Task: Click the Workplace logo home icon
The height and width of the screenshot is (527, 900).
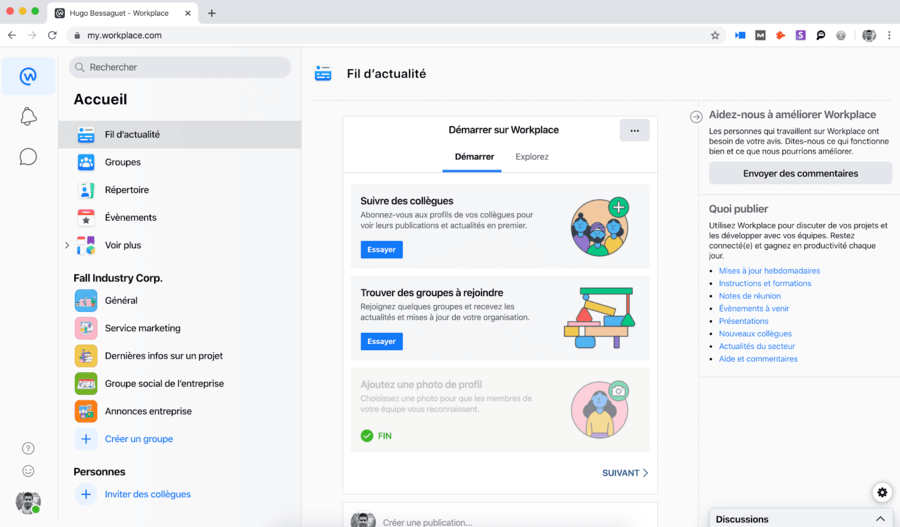Action: [28, 77]
